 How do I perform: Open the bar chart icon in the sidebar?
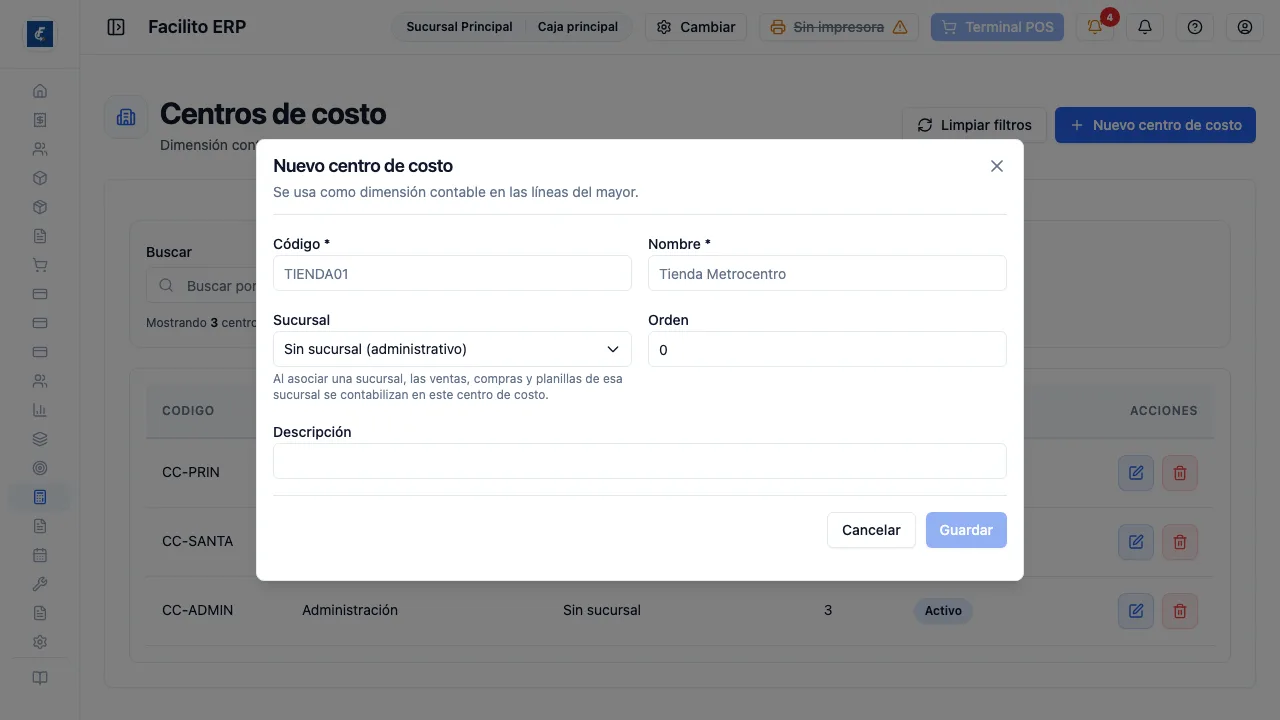point(40,410)
